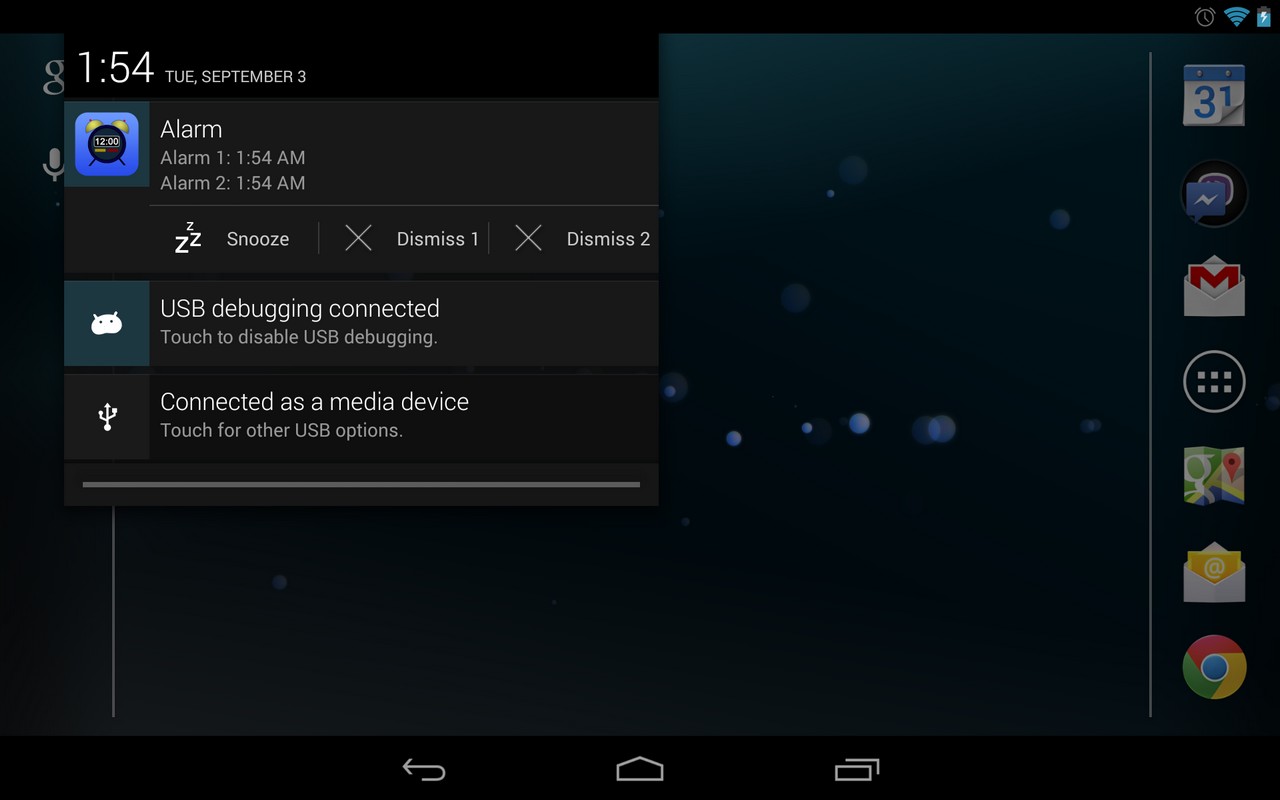Image resolution: width=1280 pixels, height=800 pixels.
Task: Open the Recent apps button
Action: coord(857,769)
